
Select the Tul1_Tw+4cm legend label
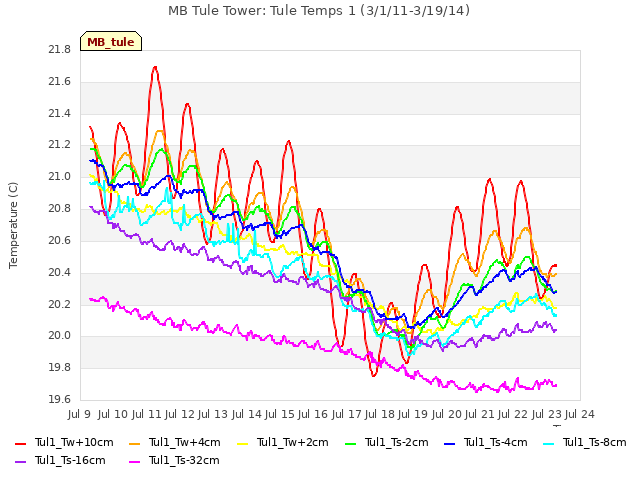[x=184, y=442]
